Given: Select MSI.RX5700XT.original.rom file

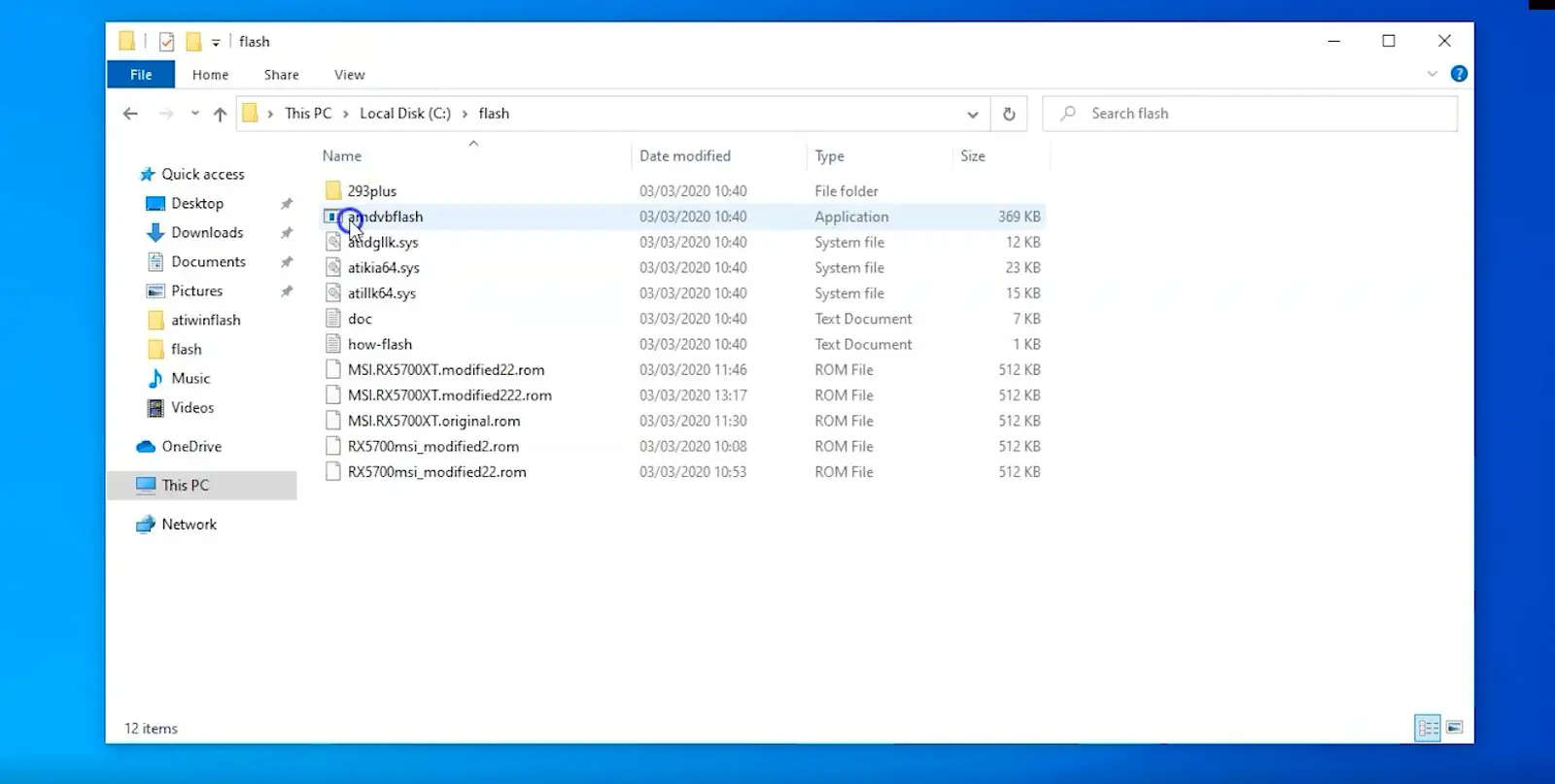Looking at the screenshot, I should tap(433, 421).
